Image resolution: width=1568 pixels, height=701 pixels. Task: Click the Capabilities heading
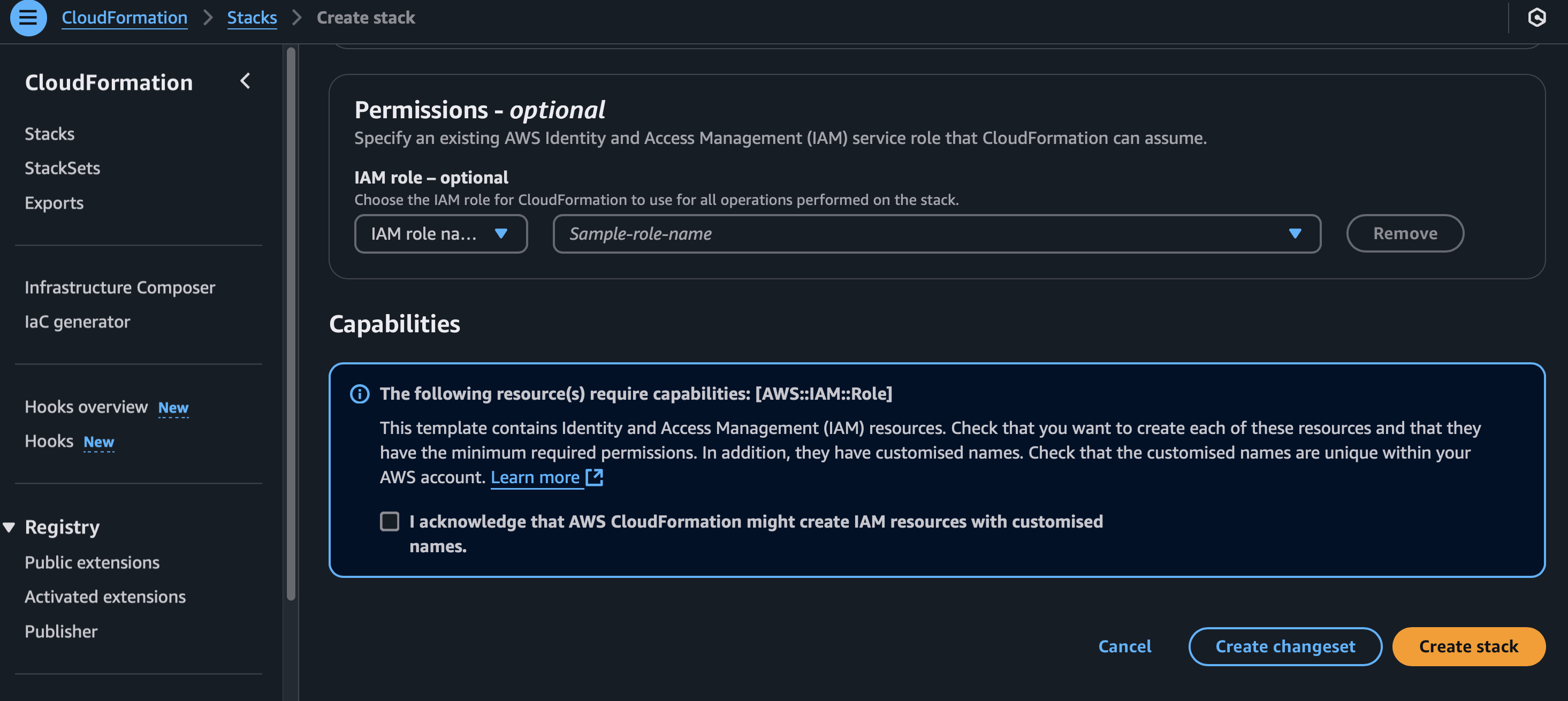coord(394,324)
